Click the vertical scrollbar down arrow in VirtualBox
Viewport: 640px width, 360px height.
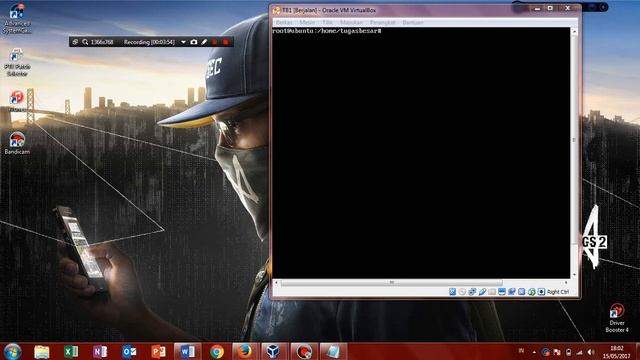pos(574,275)
